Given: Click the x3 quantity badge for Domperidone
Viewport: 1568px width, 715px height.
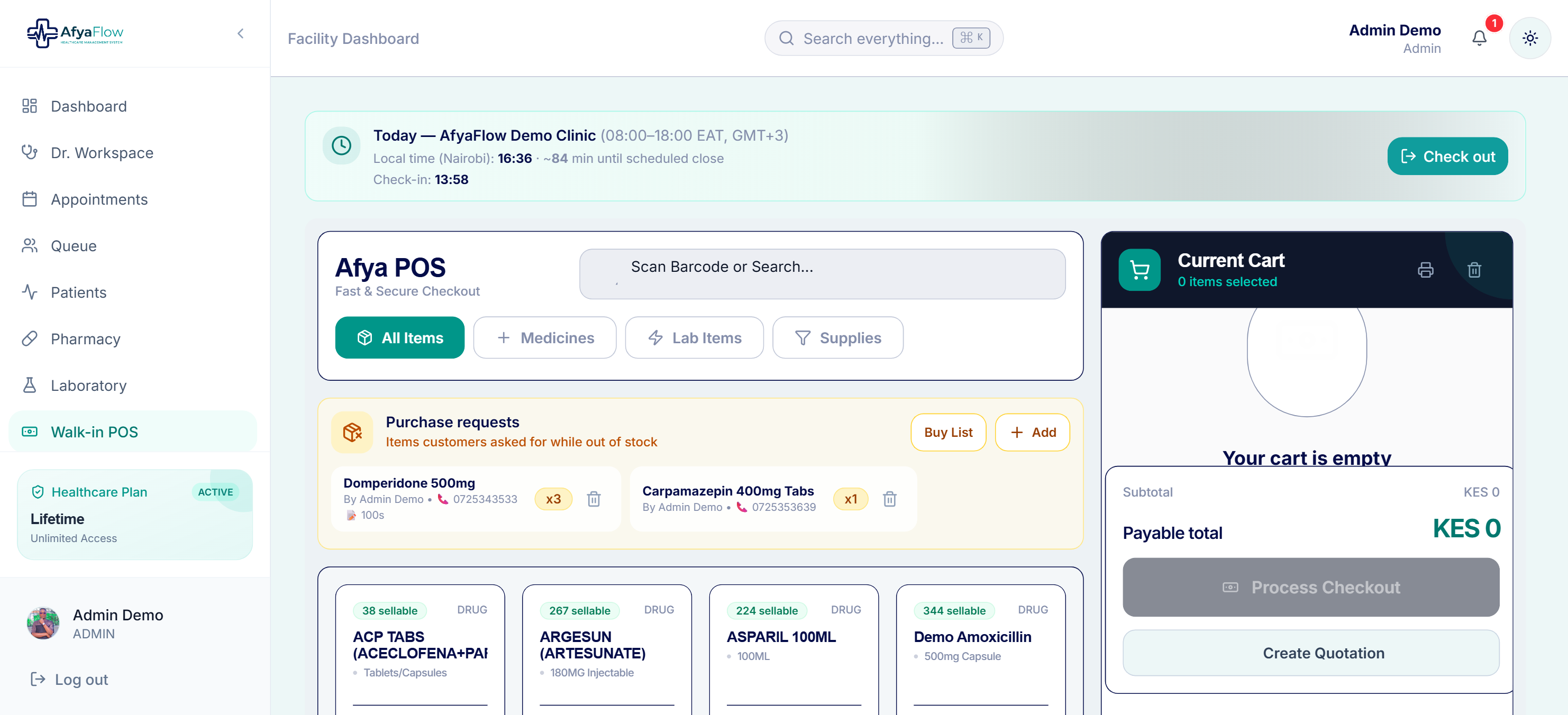Looking at the screenshot, I should 553,499.
